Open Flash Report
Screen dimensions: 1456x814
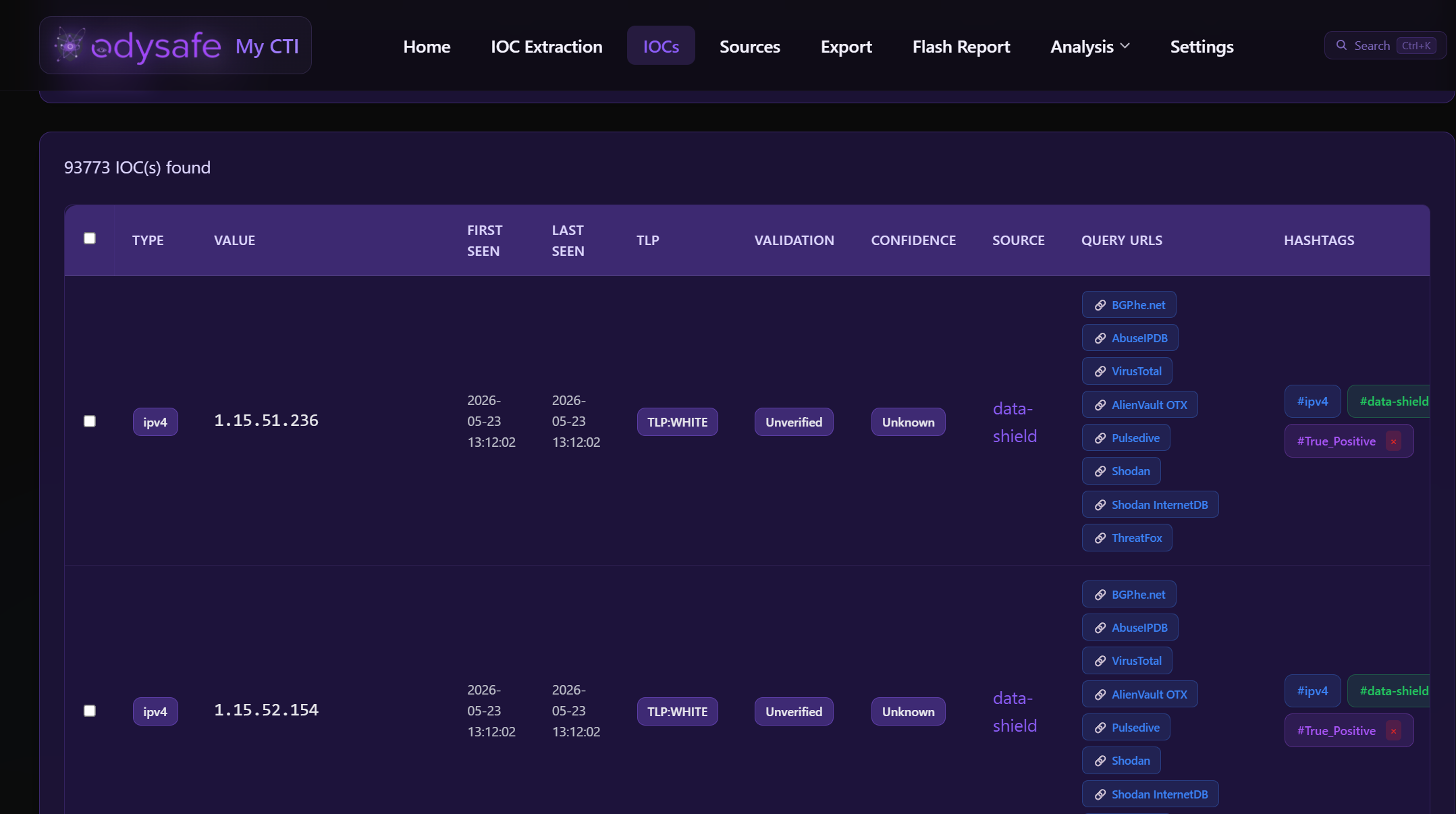[x=961, y=47]
